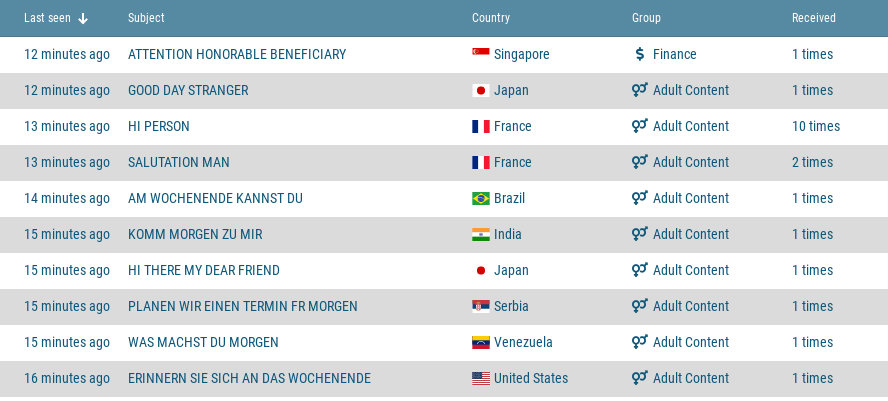Image resolution: width=888 pixels, height=401 pixels.
Task: Click the Adult Content icon in GOOD DAY STRANGER row
Action: [x=640, y=90]
